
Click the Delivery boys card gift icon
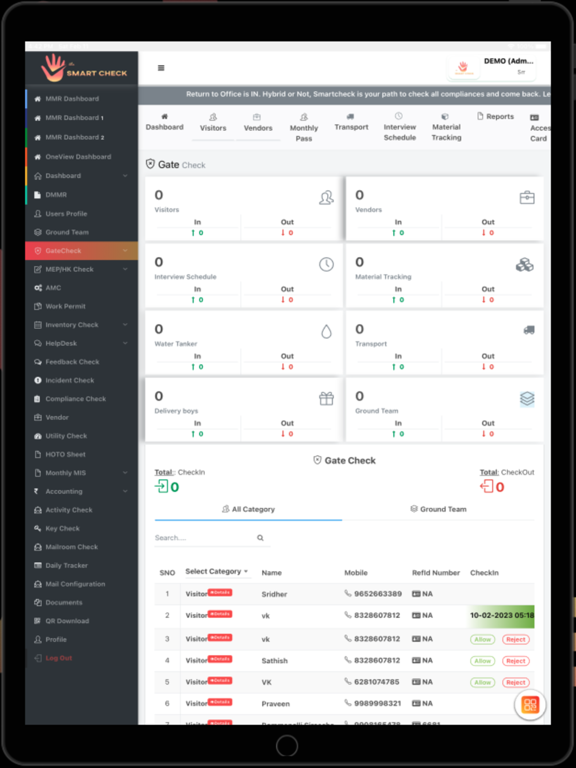[326, 399]
